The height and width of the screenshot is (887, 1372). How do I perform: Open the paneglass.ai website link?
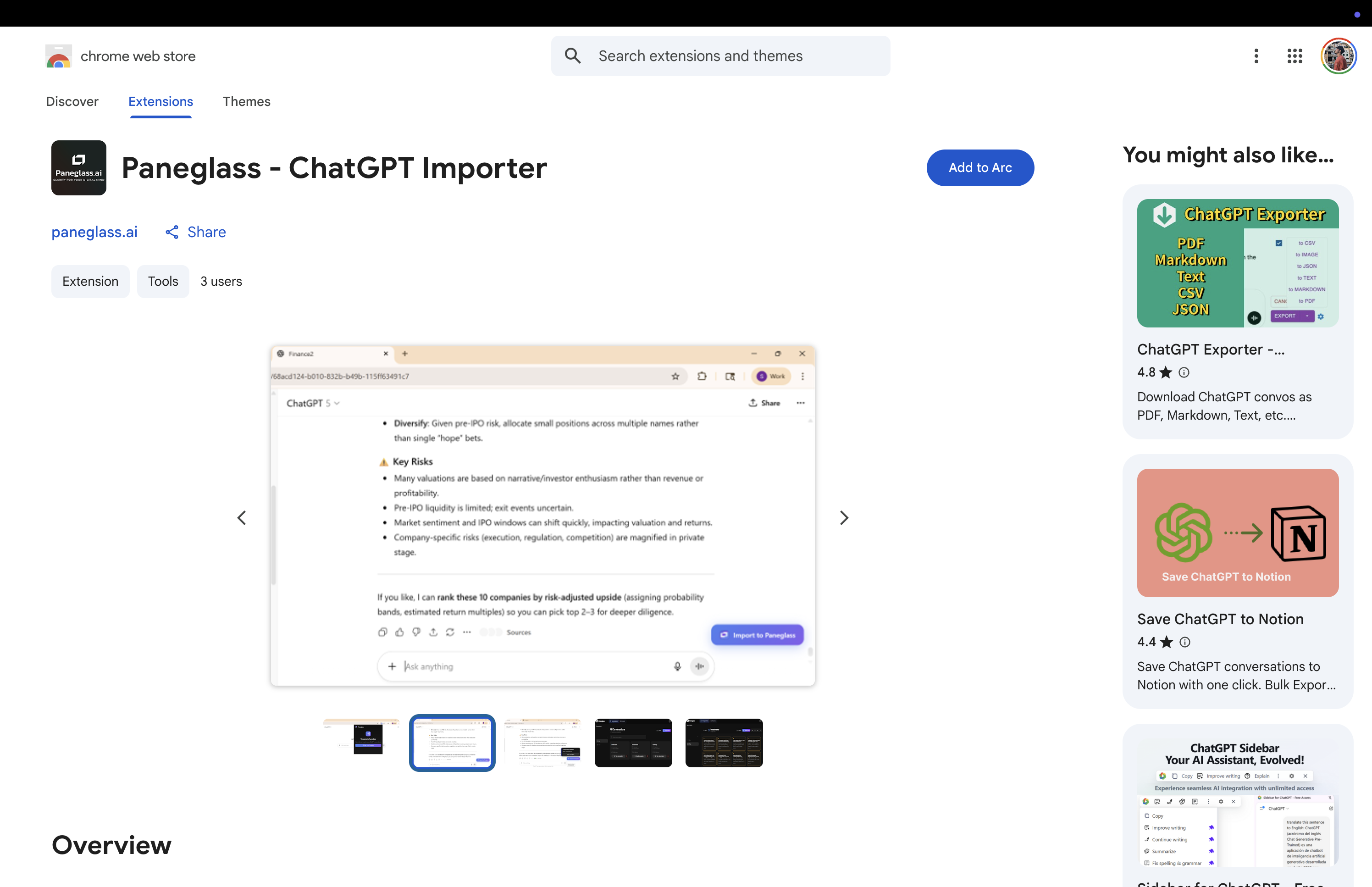(x=94, y=232)
